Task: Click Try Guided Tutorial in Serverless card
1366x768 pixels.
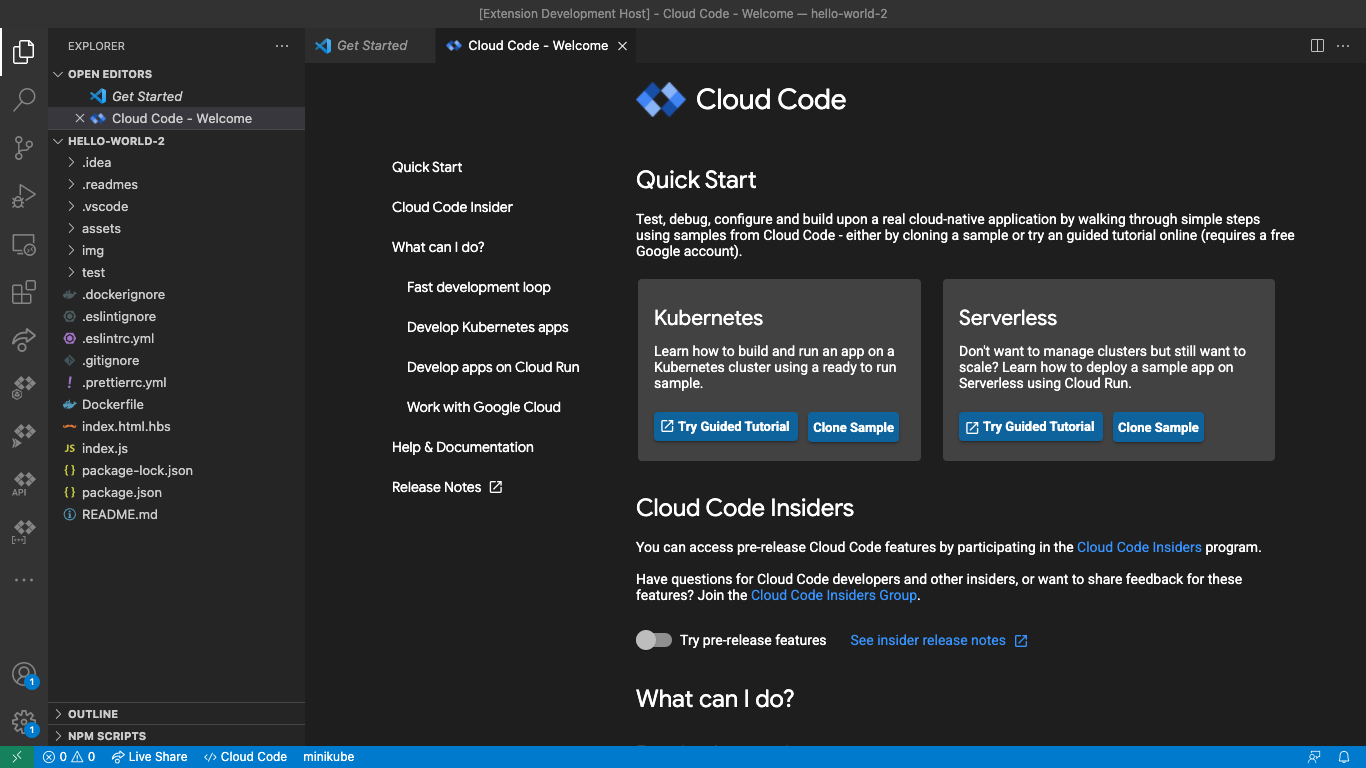Action: 1031,427
